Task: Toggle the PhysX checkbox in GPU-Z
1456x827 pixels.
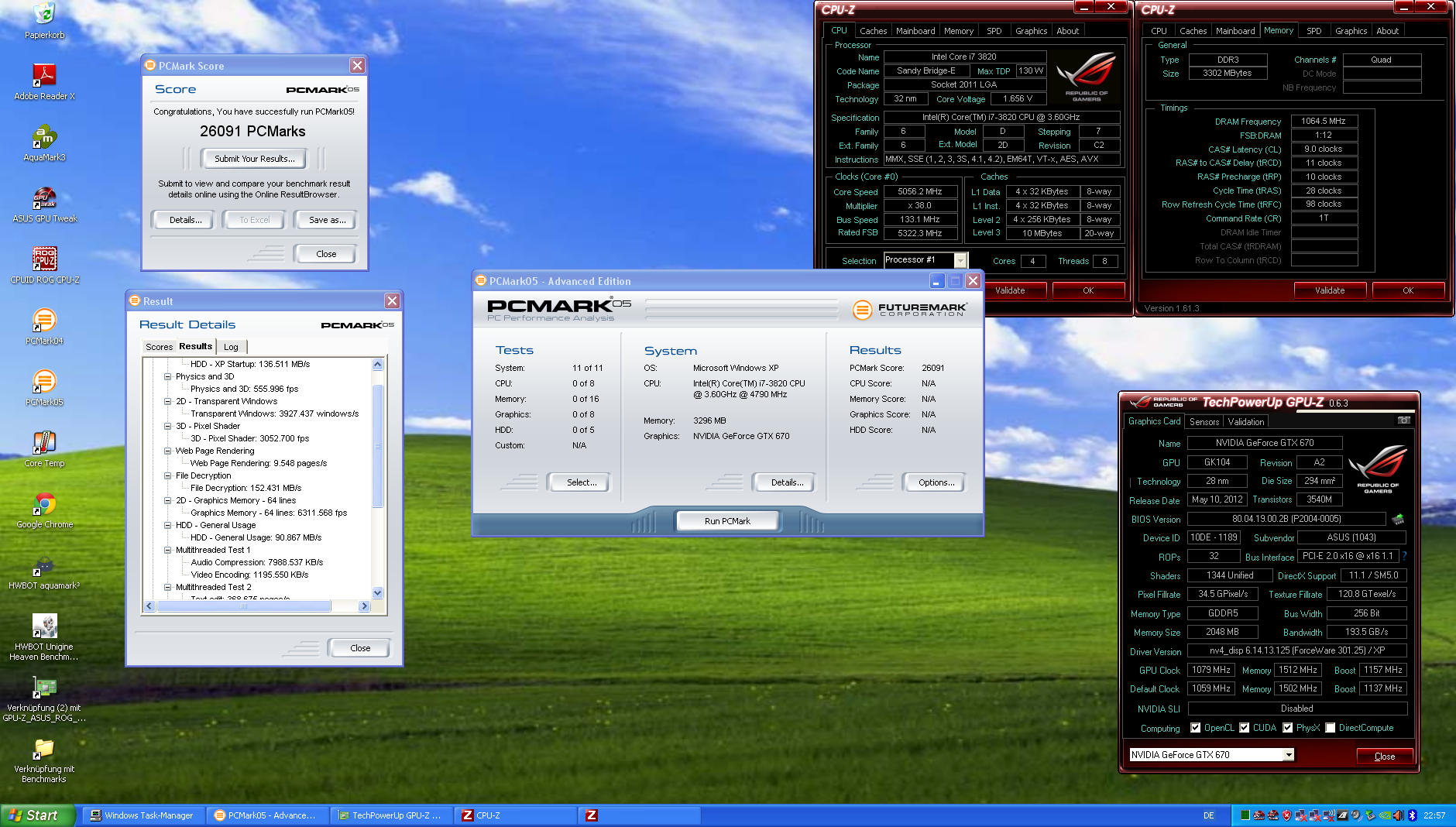Action: click(x=1288, y=728)
